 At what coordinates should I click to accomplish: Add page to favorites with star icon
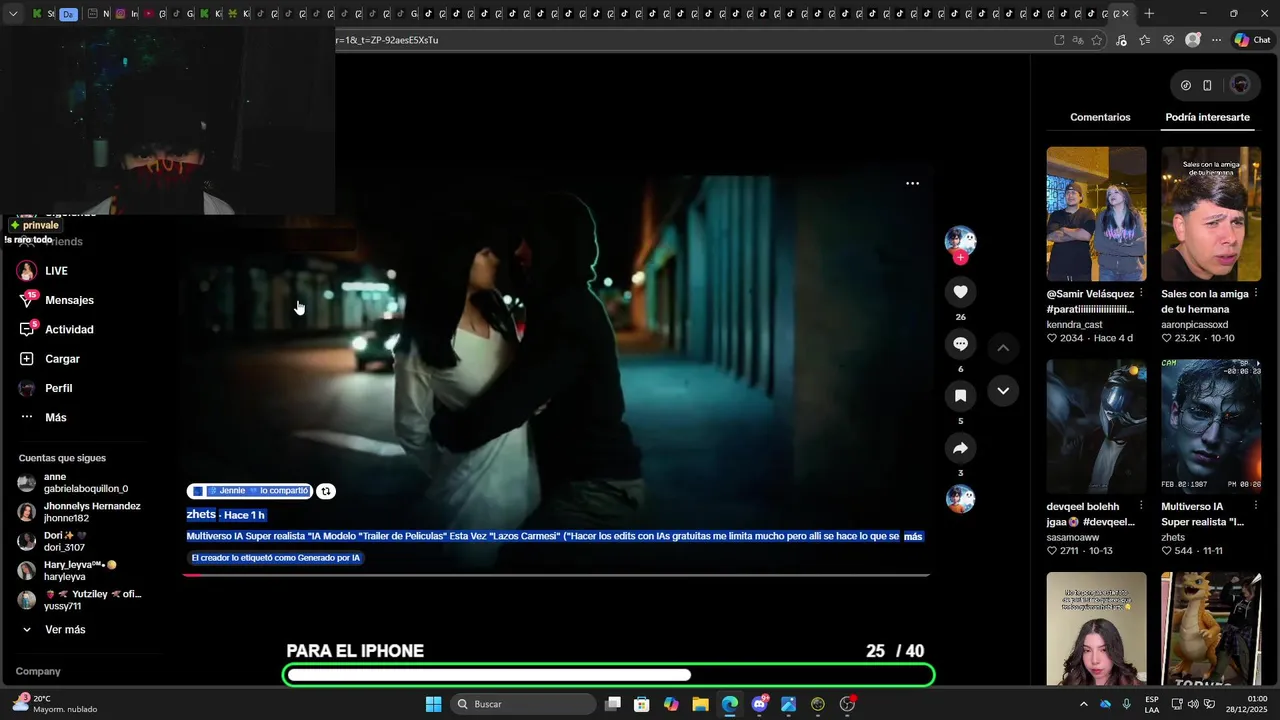1097,40
